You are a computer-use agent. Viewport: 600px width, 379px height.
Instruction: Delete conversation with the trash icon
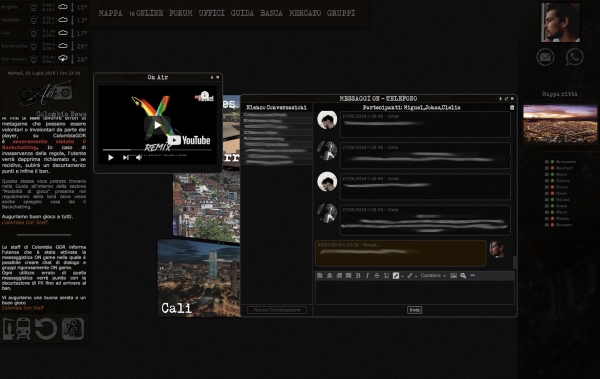pos(512,108)
